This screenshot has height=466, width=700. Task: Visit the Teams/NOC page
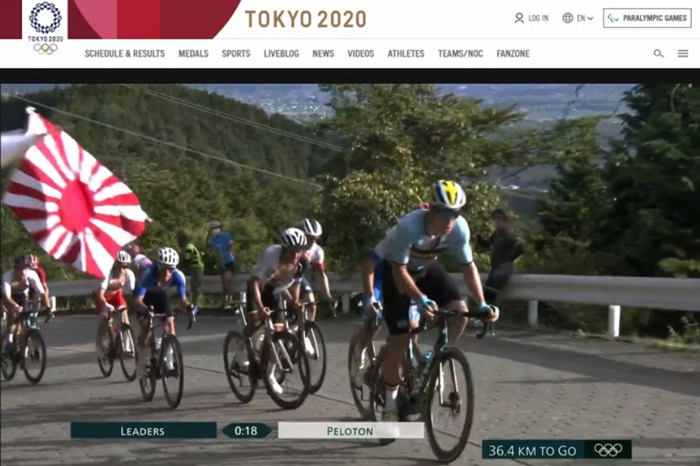(x=460, y=54)
